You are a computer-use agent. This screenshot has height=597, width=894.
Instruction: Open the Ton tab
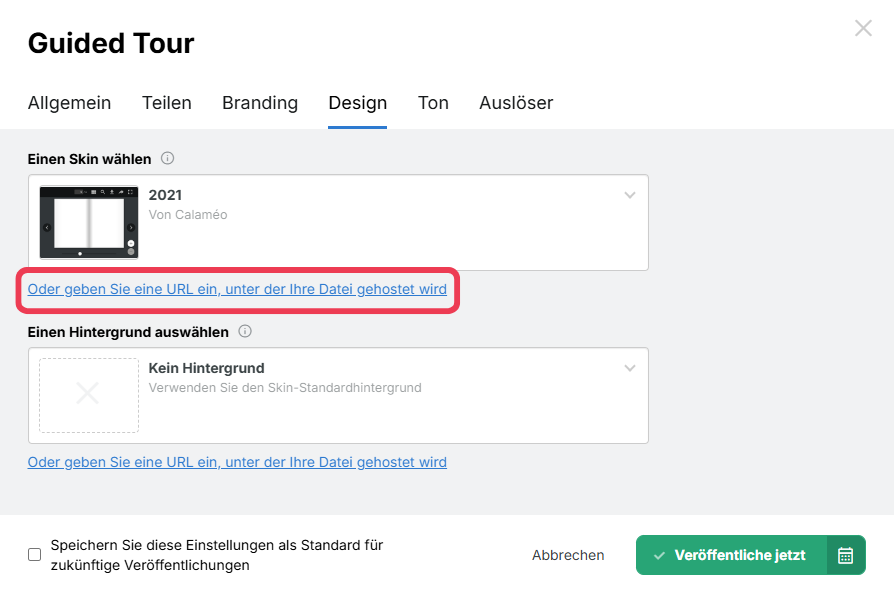(x=433, y=103)
